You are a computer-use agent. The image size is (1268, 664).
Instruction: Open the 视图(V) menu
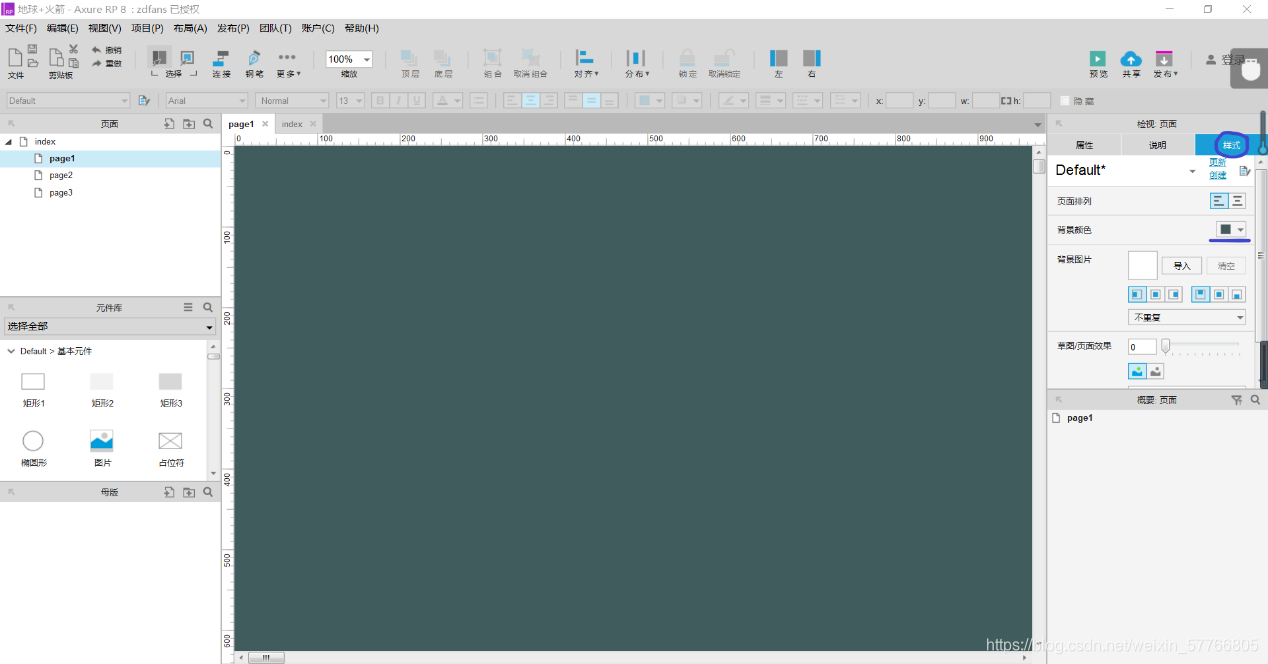[105, 28]
